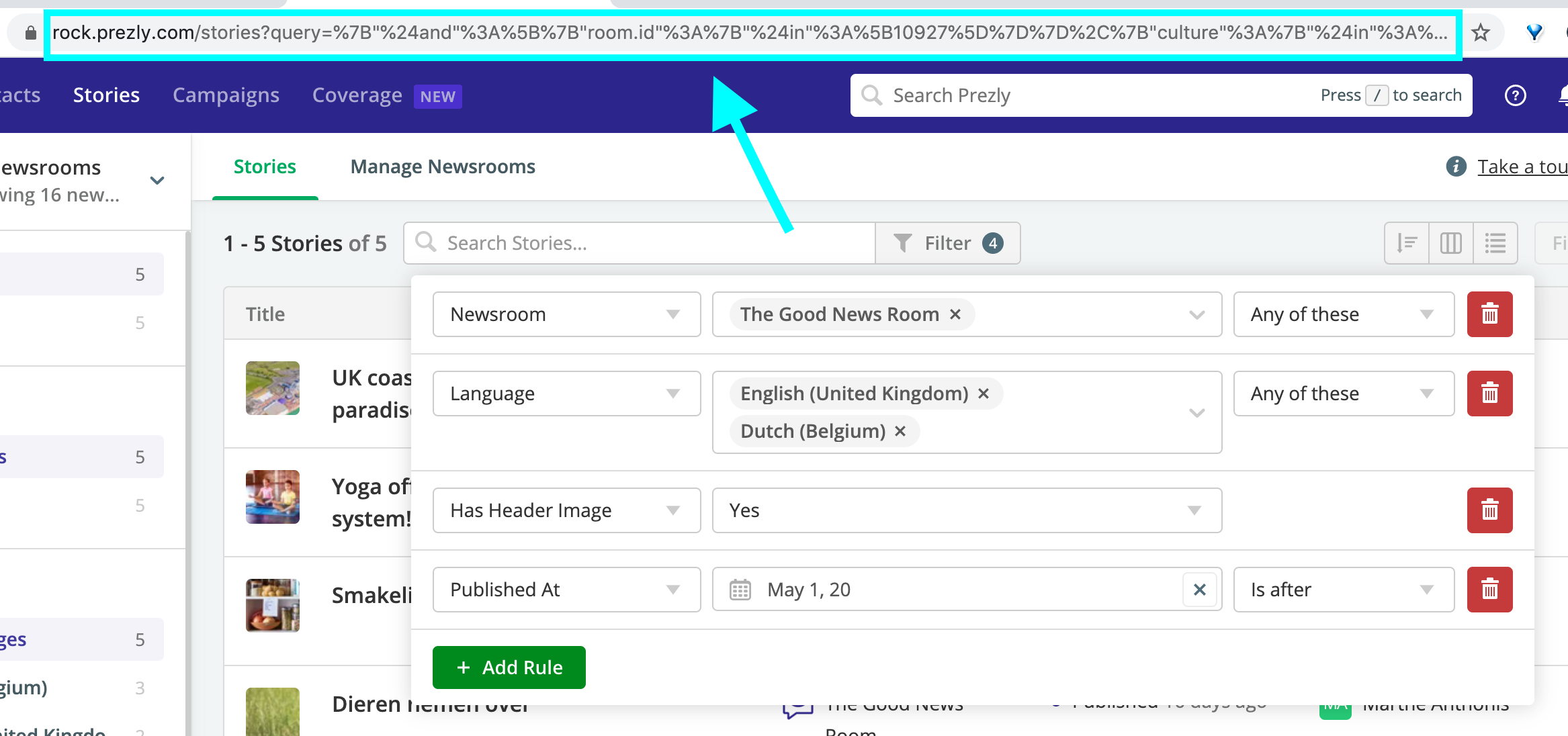This screenshot has height=736, width=1568.
Task: Open the Published At rule dropdown
Action: point(566,590)
